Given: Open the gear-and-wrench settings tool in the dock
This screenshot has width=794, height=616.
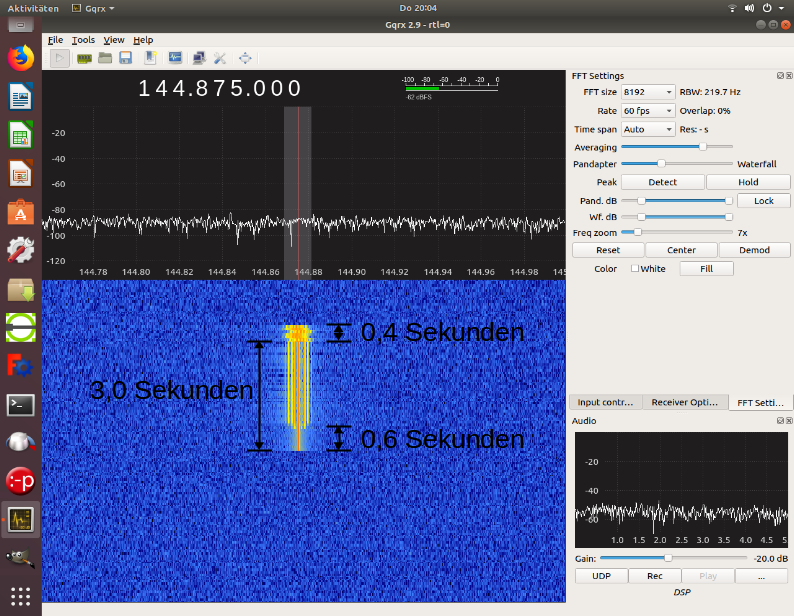Looking at the screenshot, I should pyautogui.click(x=21, y=250).
